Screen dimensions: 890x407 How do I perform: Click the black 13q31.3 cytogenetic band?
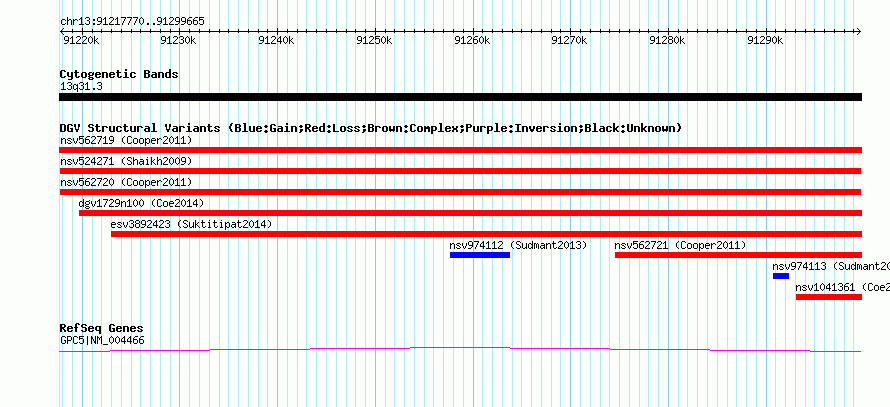coord(460,97)
